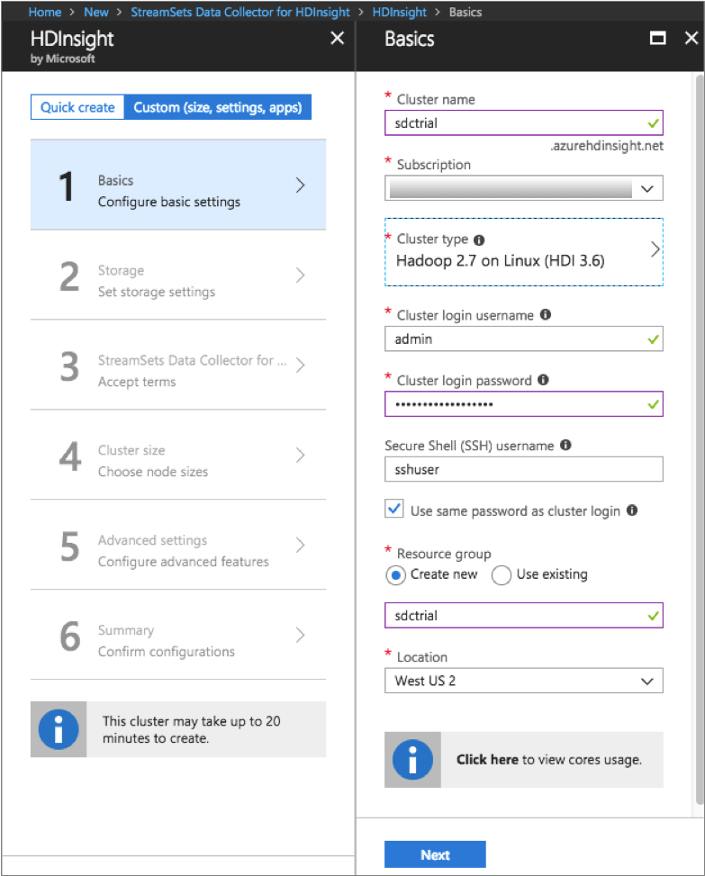705x876 pixels.
Task: Toggle Use same password as cluster login
Action: pyautogui.click(x=394, y=509)
